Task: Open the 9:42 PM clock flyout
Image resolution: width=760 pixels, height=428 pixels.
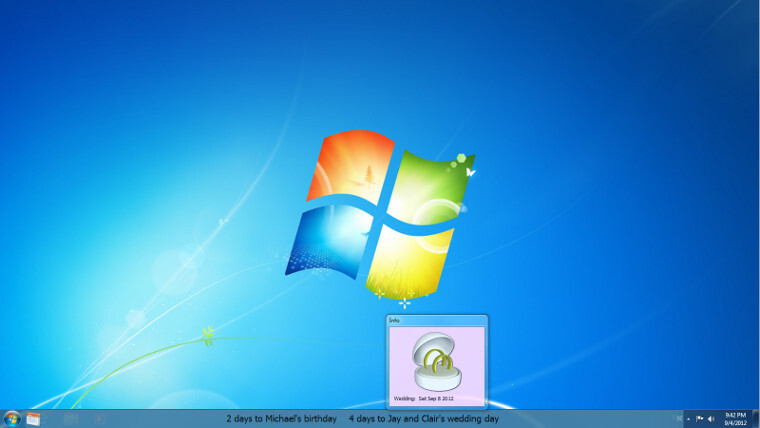Action: point(734,418)
